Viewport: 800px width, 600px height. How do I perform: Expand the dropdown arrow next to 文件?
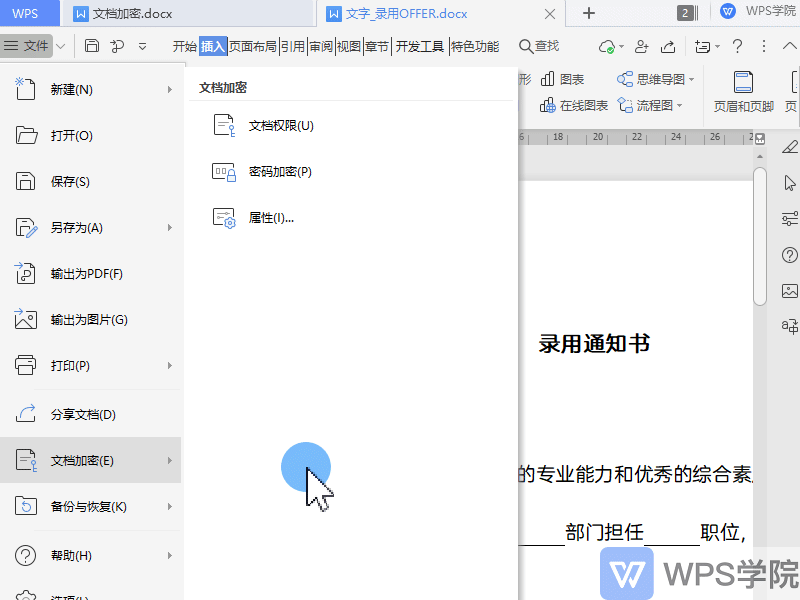62,46
